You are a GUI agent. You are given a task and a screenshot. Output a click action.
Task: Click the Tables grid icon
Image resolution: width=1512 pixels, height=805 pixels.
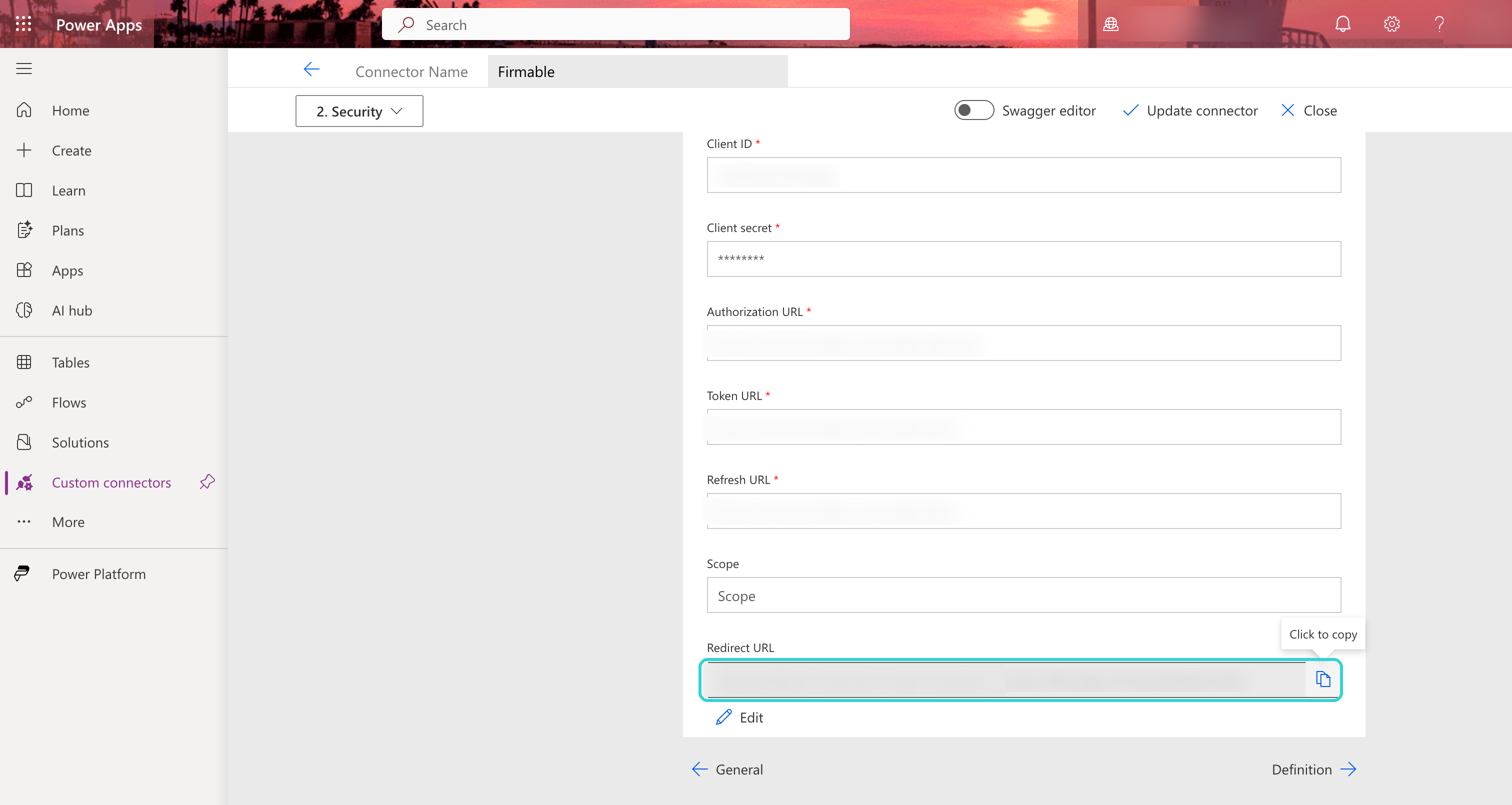[x=24, y=361]
